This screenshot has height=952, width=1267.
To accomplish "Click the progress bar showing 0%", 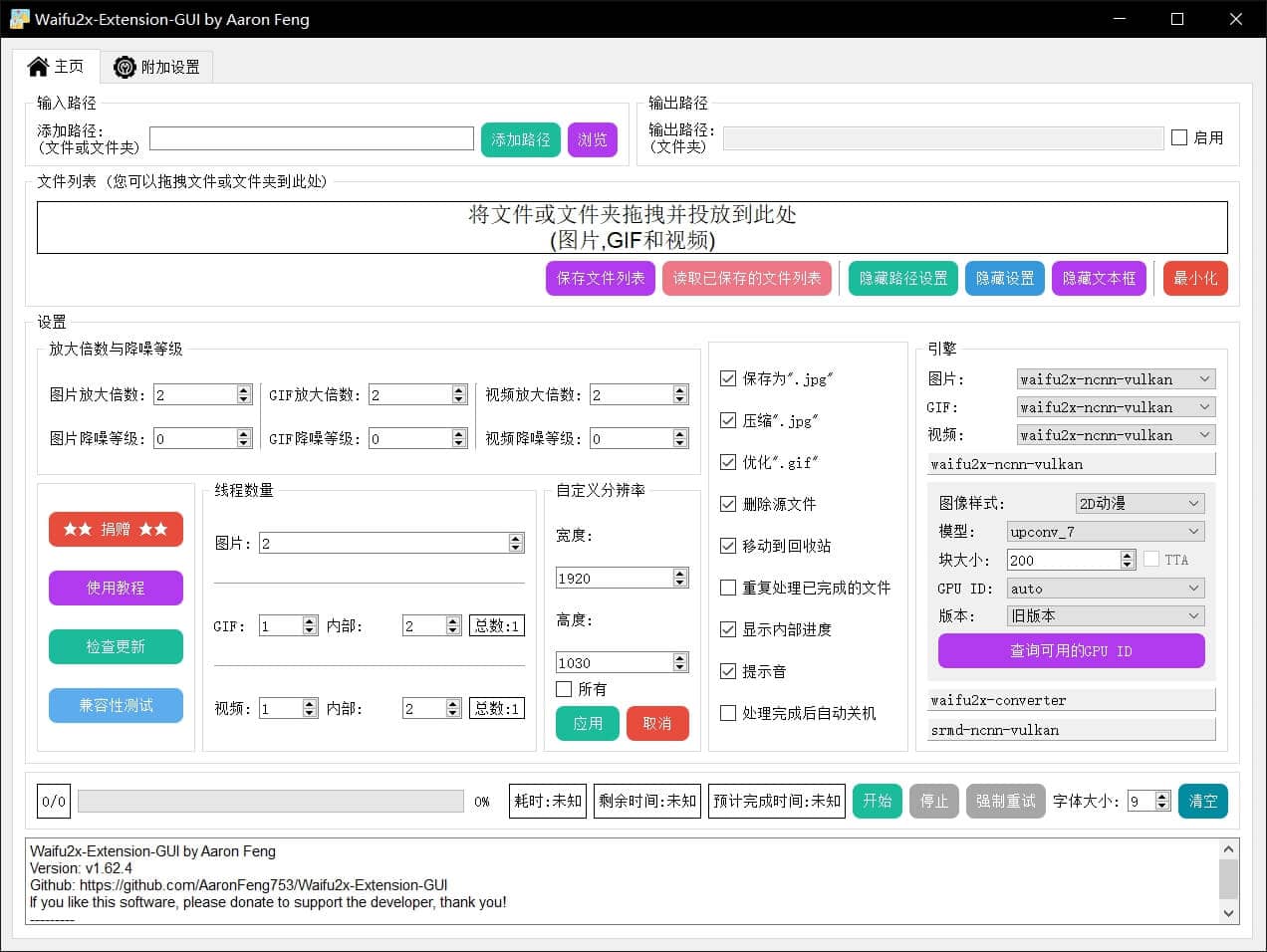I will coord(270,801).
